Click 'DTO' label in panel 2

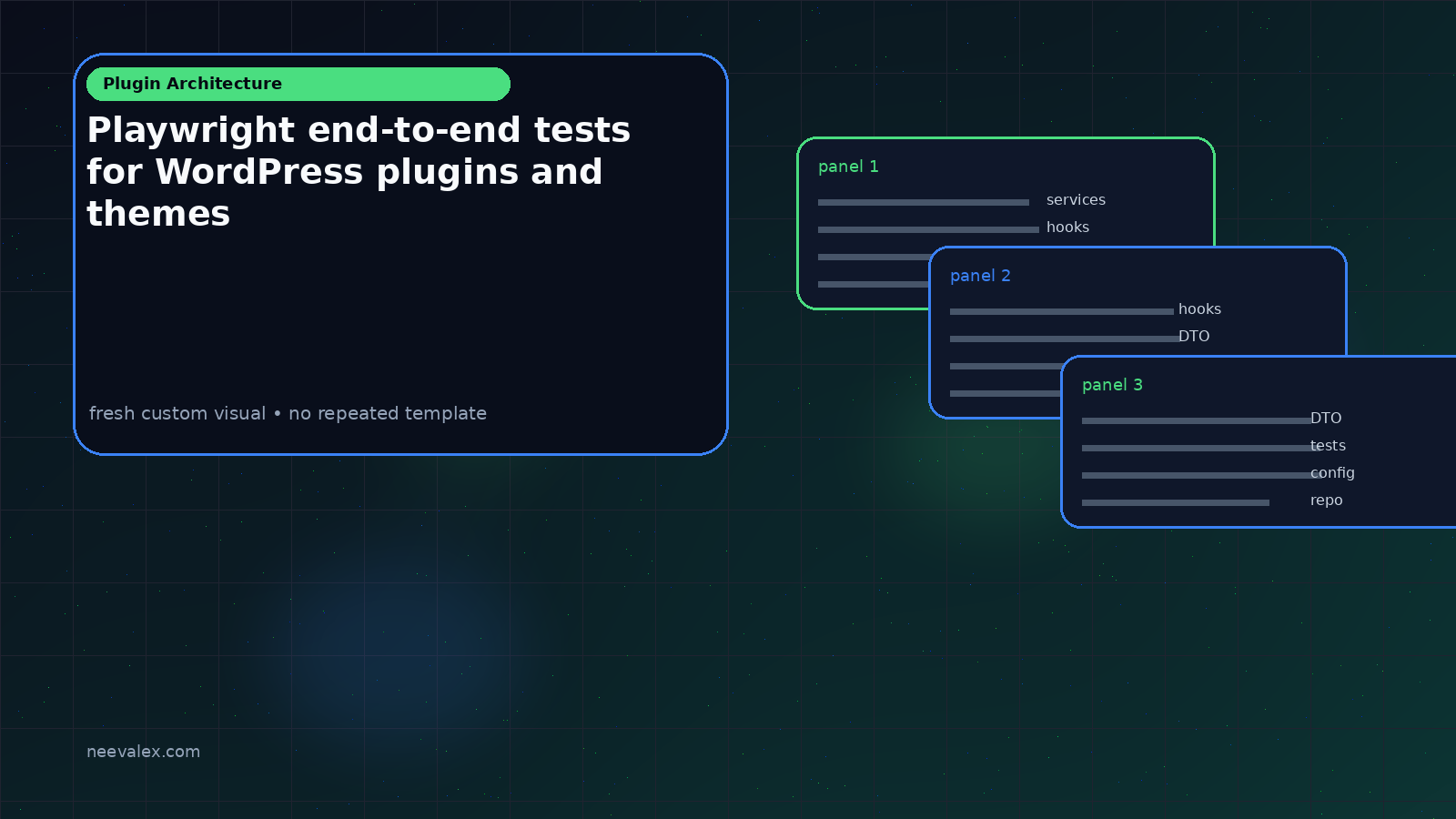coord(1194,337)
